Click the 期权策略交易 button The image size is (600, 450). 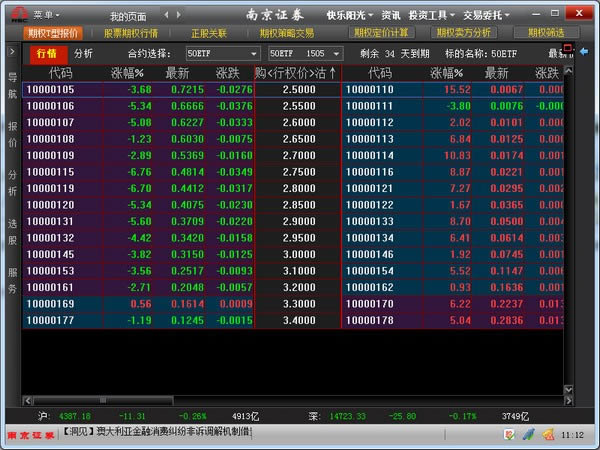(286, 33)
